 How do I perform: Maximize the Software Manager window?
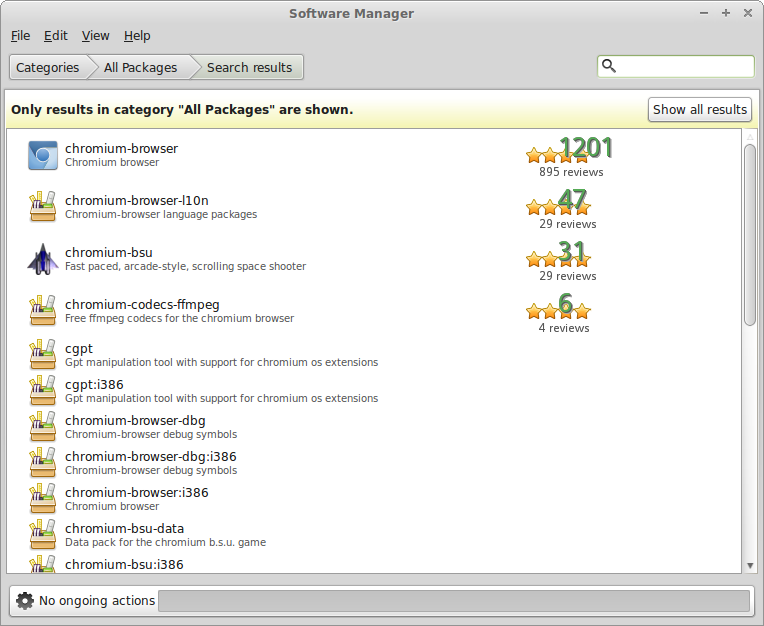click(726, 13)
